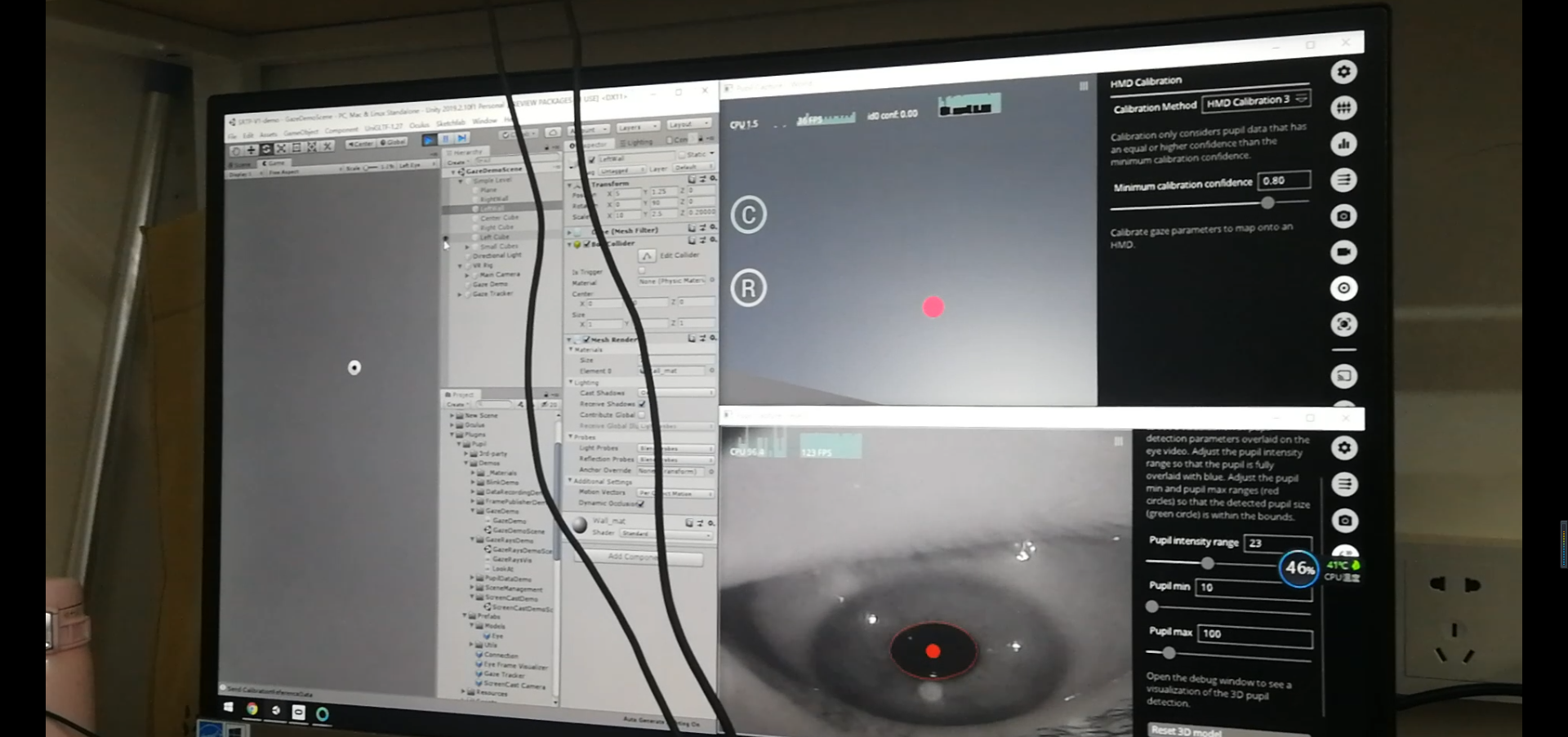Open the Shader Standard dropdown
The height and width of the screenshot is (737, 1568).
[666, 533]
